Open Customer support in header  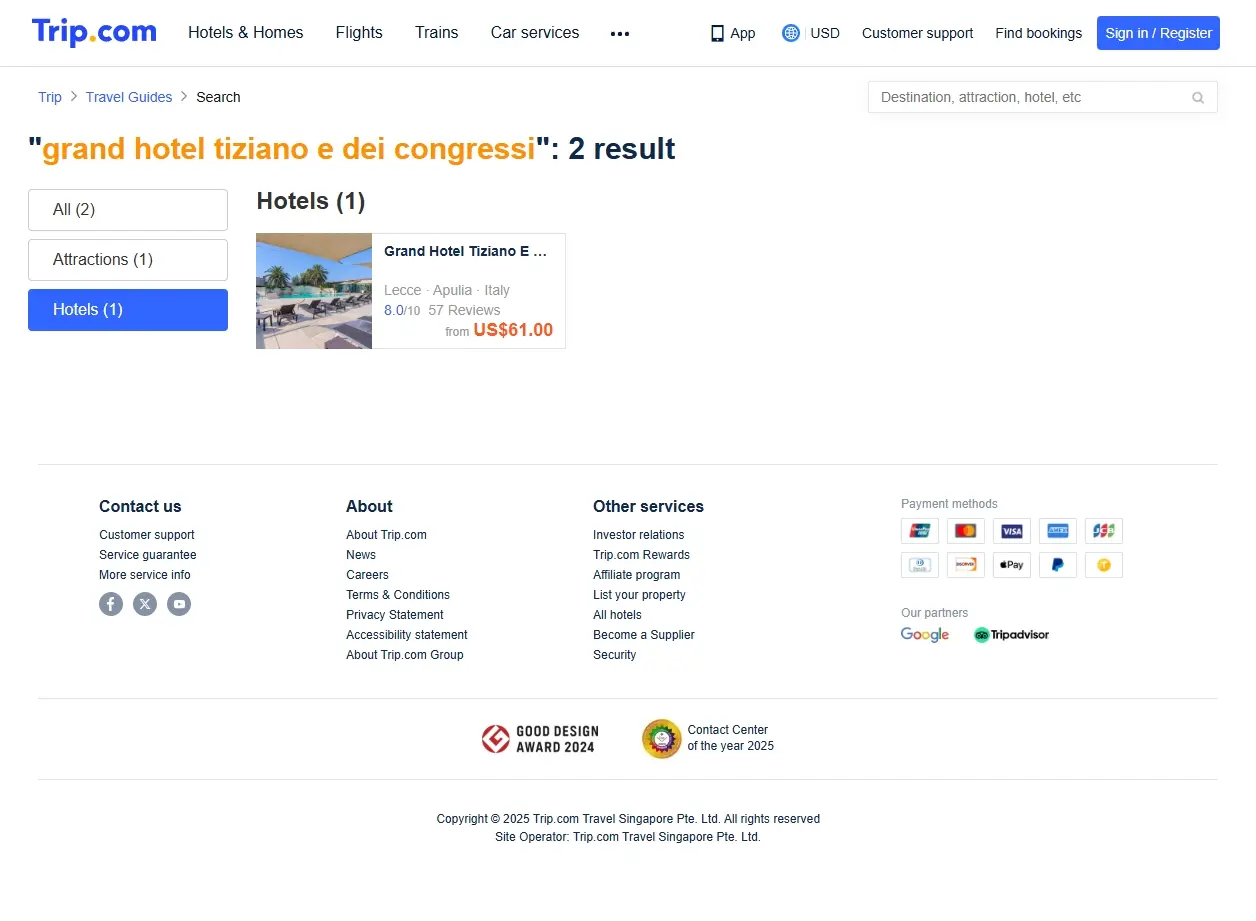(x=917, y=33)
